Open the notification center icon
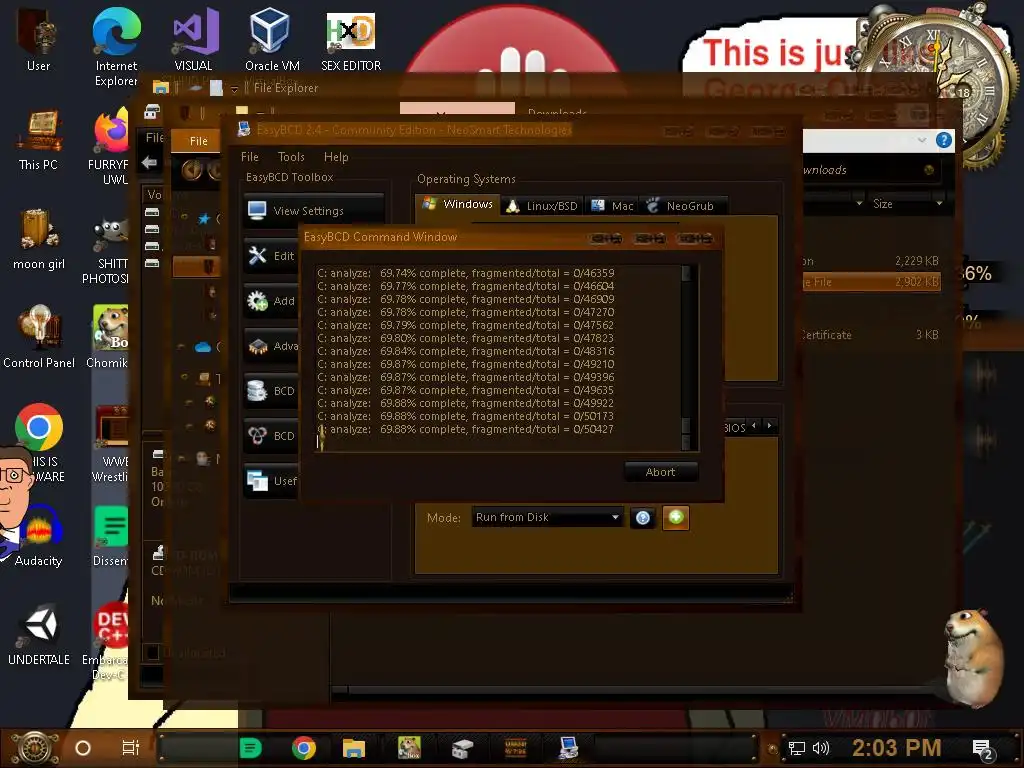 (x=982, y=749)
